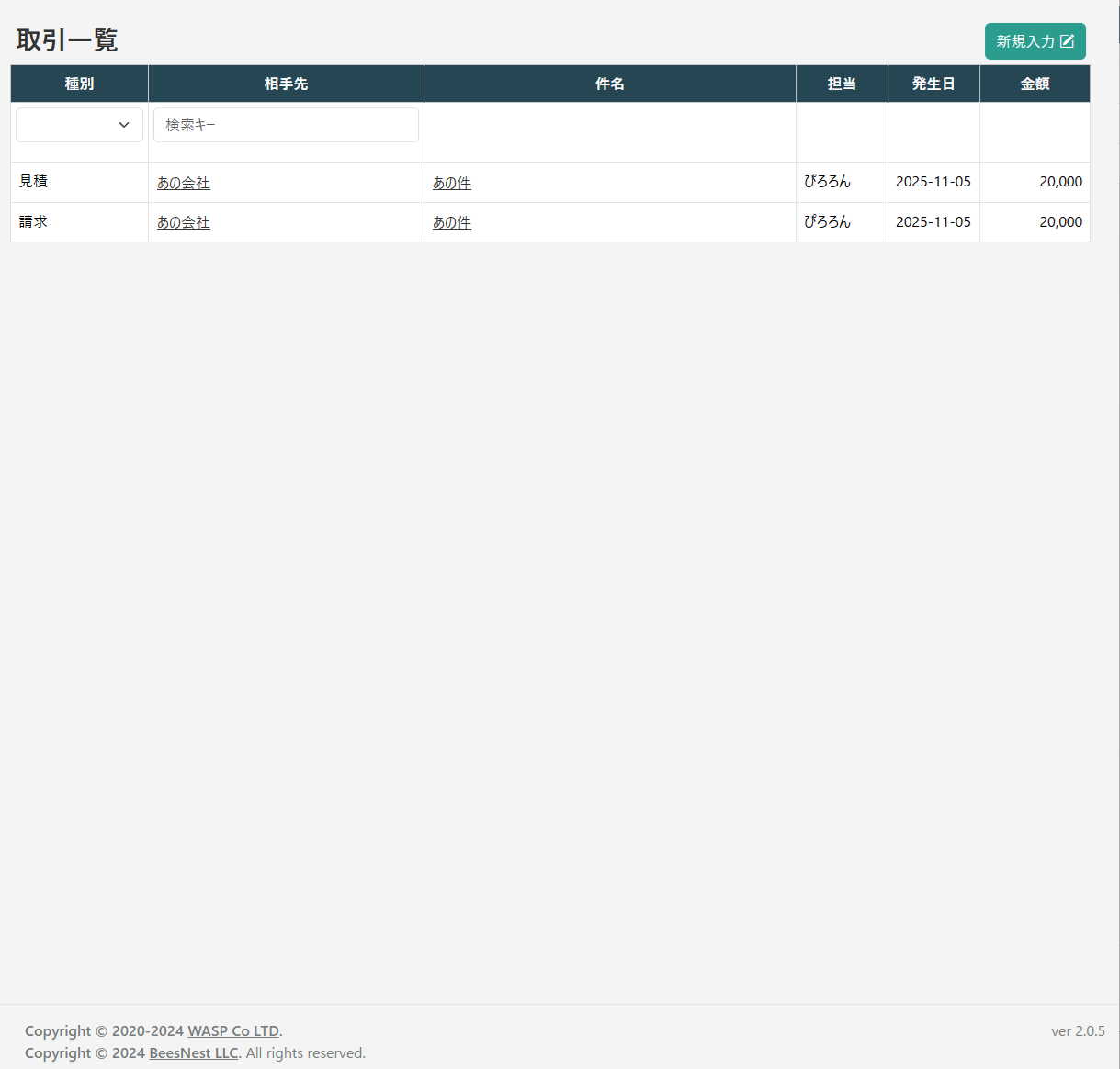The height and width of the screenshot is (1069, 1120).
Task: Click the pencil icon on 新規入力 button
Action: (1067, 41)
